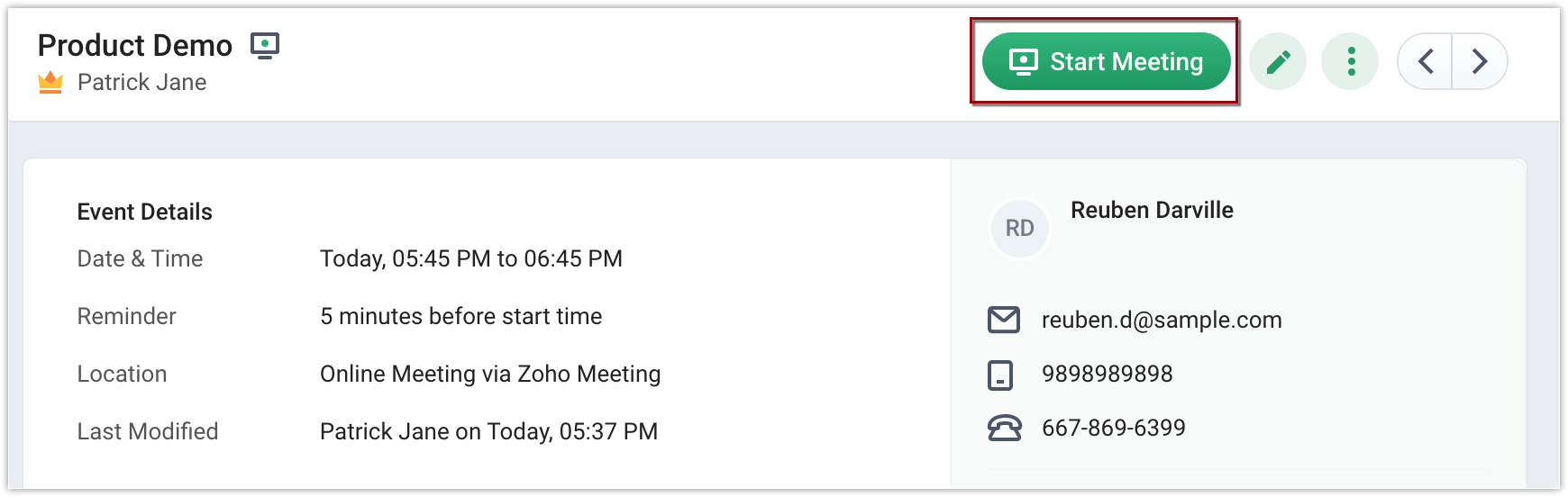Click the online meeting icon beside Product Demo
The image size is (1568, 497).
(x=265, y=45)
